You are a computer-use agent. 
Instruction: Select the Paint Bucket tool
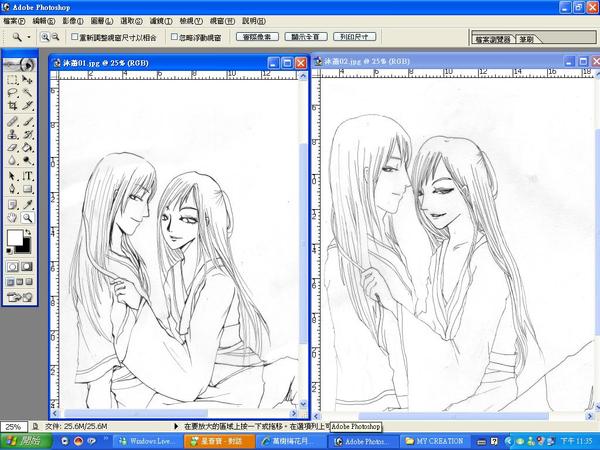click(x=27, y=148)
